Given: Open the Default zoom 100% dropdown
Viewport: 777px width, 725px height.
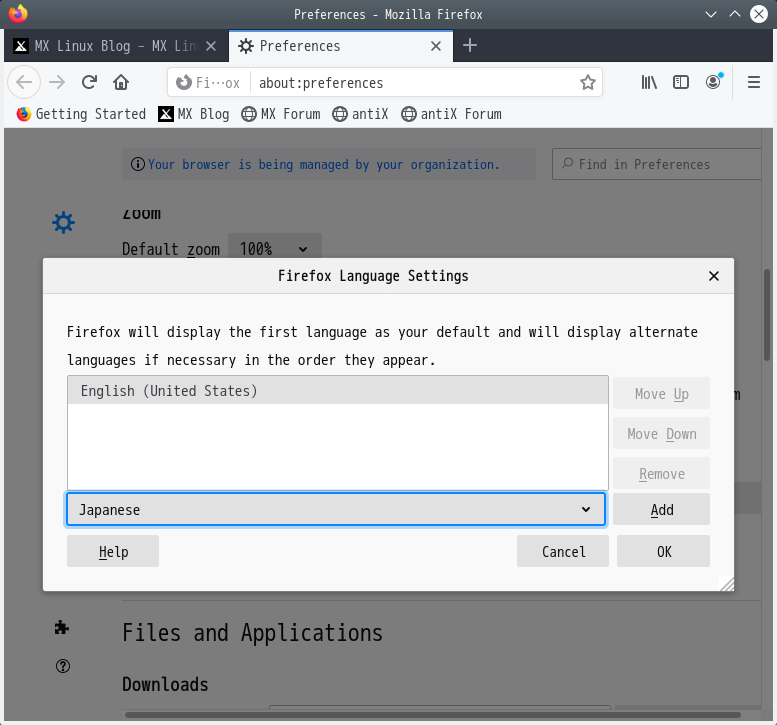Looking at the screenshot, I should click(x=275, y=248).
